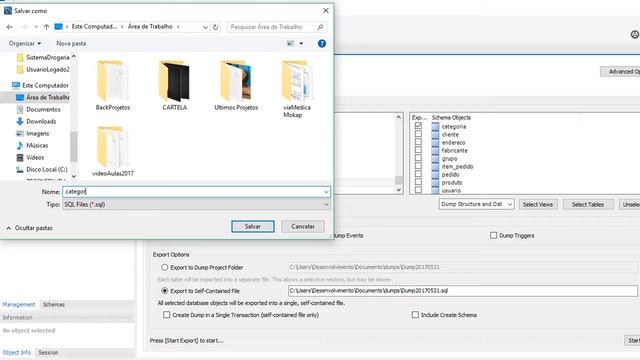Screen dimensions: 640x360
Task: Click the schema list scrollbar up arrow
Action: point(399,117)
